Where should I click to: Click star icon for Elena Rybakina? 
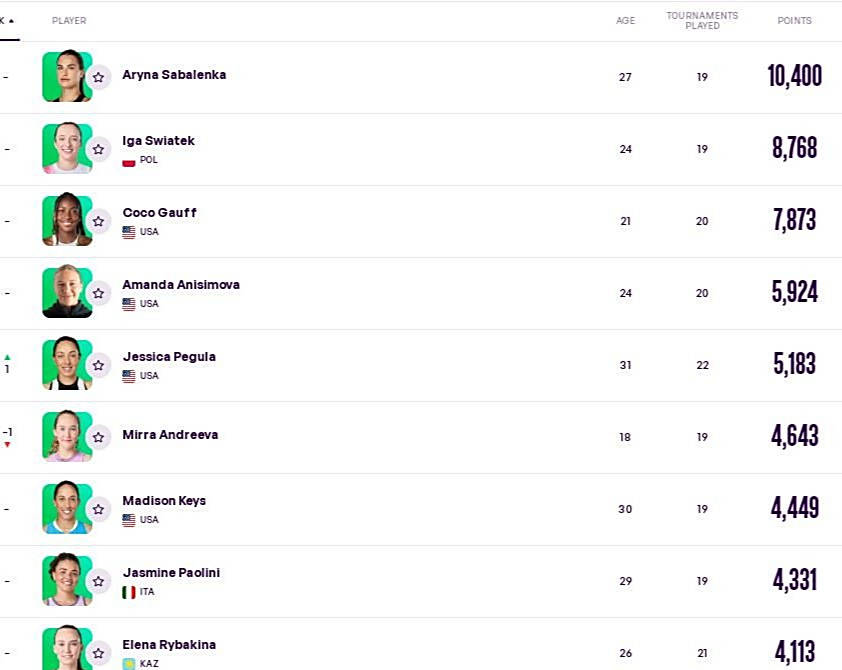tap(98, 651)
